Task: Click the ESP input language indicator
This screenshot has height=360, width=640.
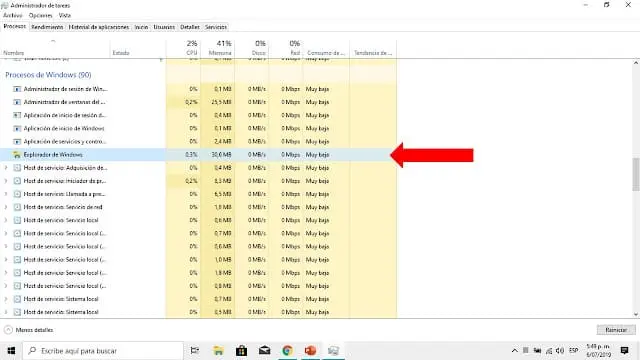Action: click(573, 351)
